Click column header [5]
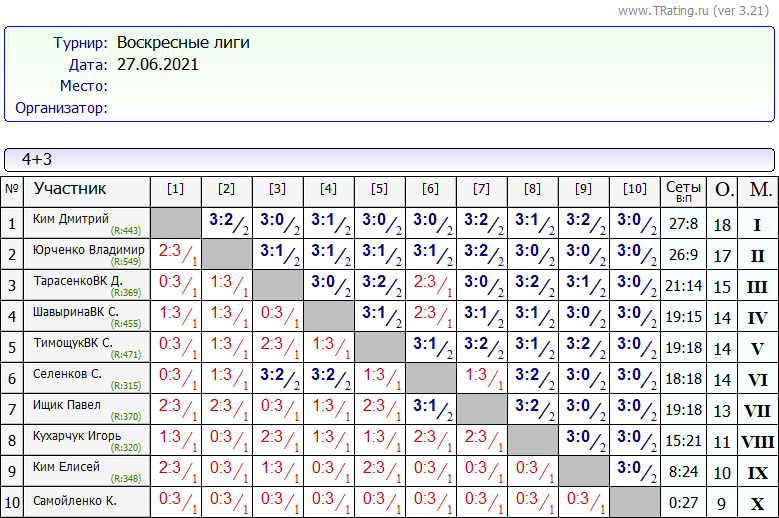The width and height of the screenshot is (779, 518). coord(379,189)
